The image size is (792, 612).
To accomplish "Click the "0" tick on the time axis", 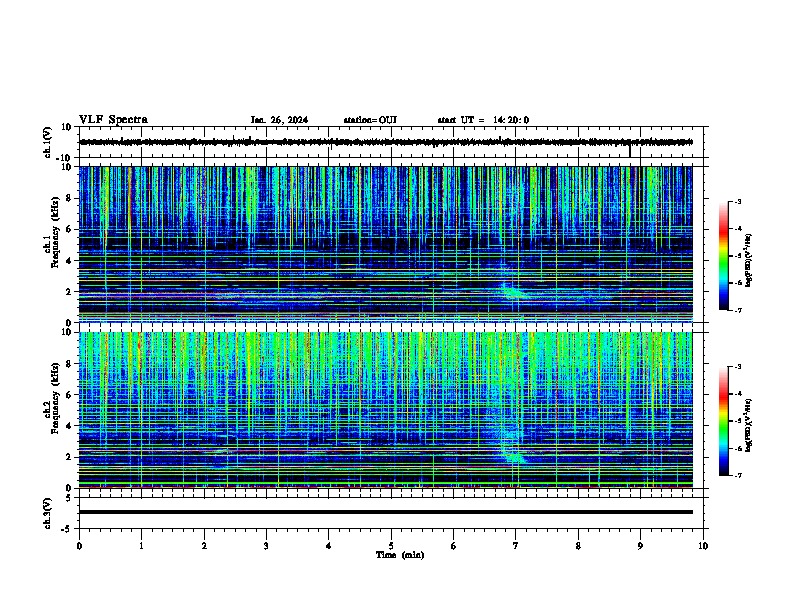I will (79, 546).
